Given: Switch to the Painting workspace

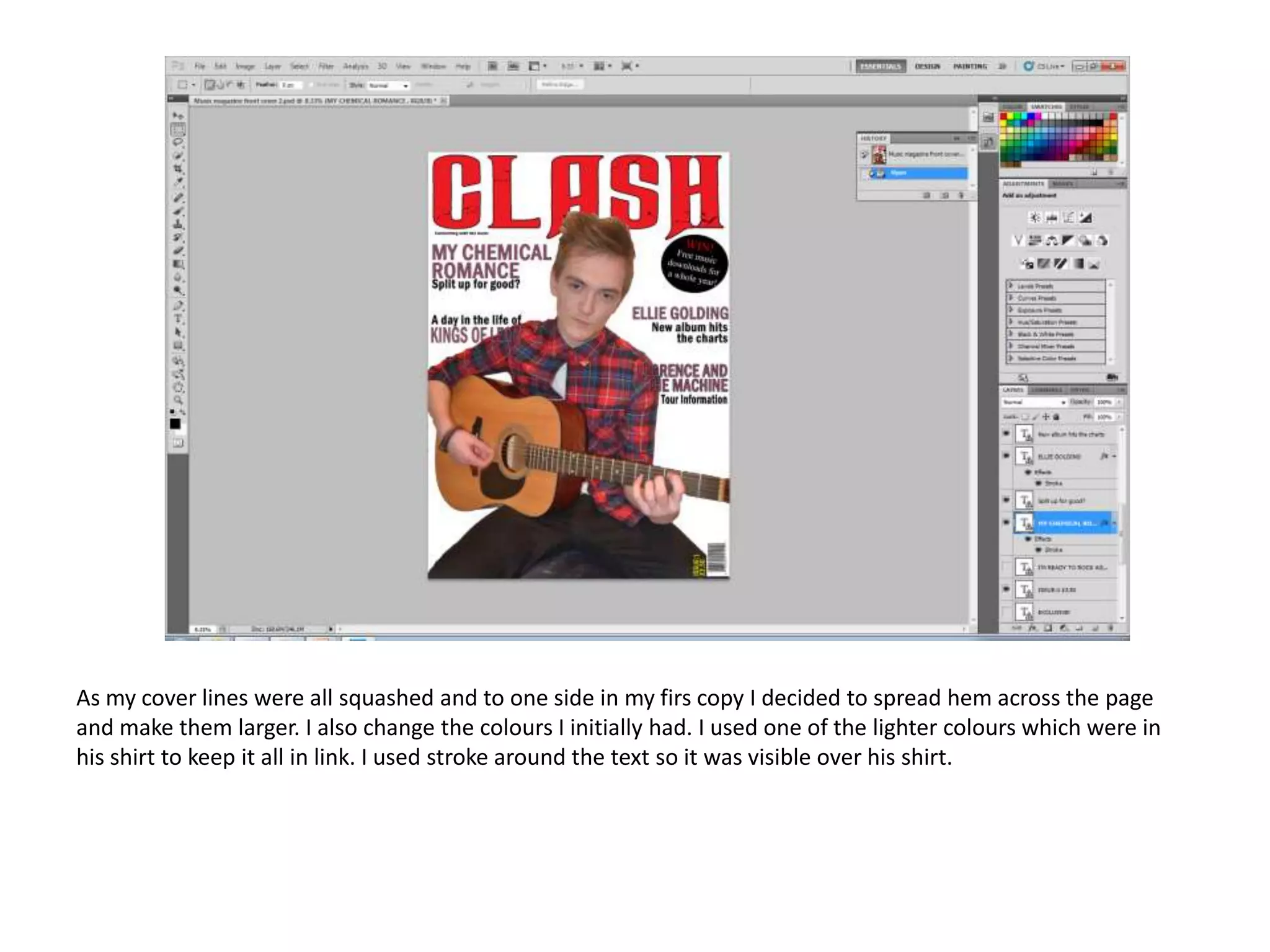Looking at the screenshot, I should click(x=970, y=66).
